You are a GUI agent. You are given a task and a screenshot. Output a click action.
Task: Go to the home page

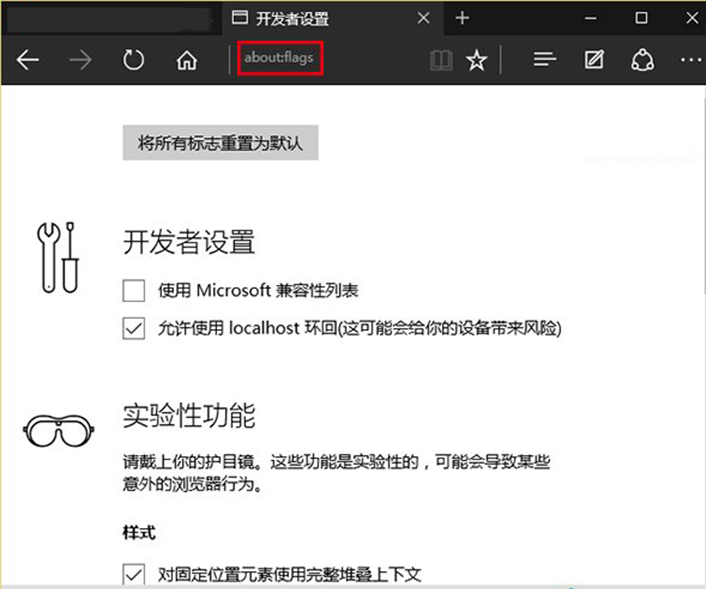click(186, 60)
